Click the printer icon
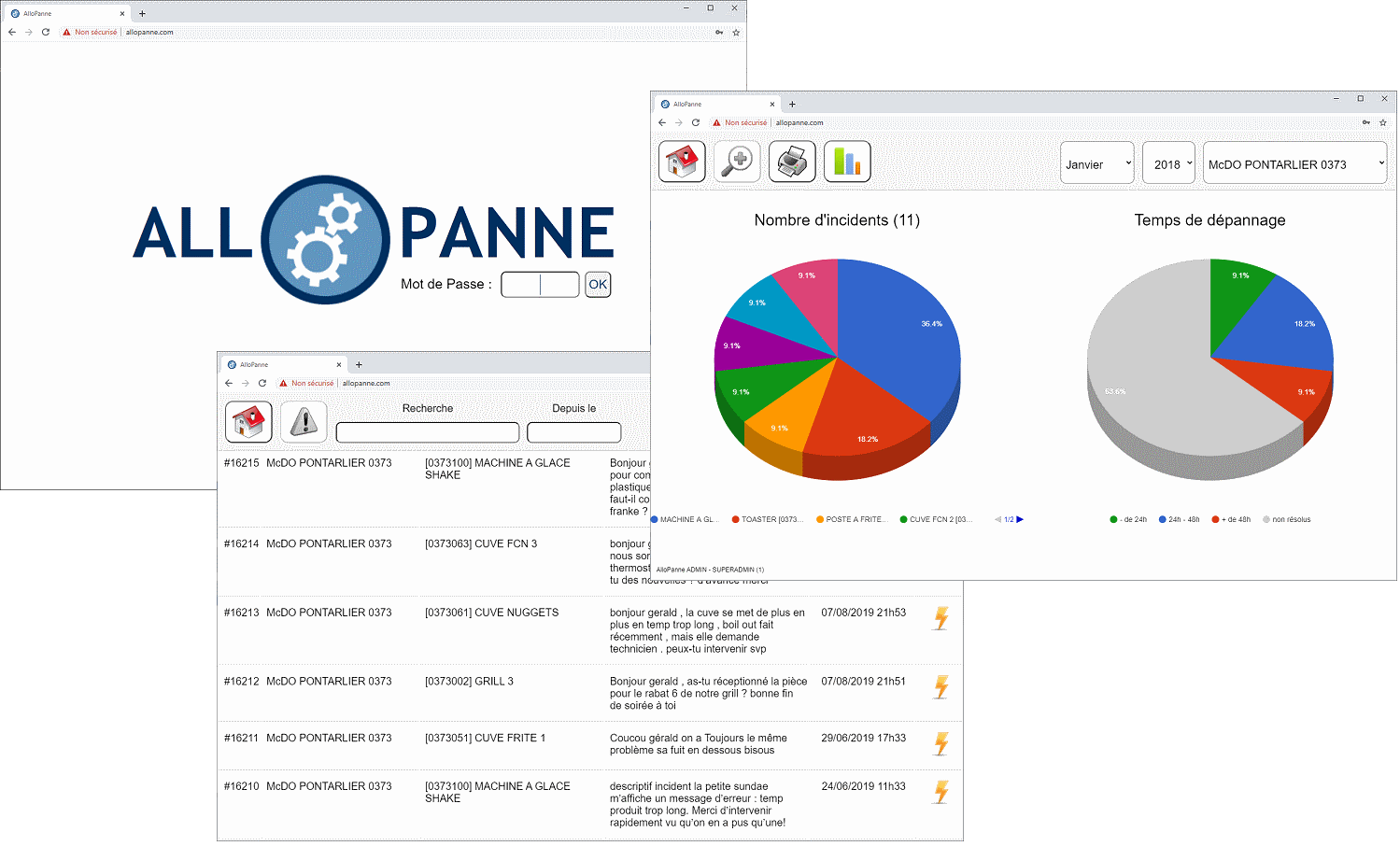 click(x=792, y=162)
